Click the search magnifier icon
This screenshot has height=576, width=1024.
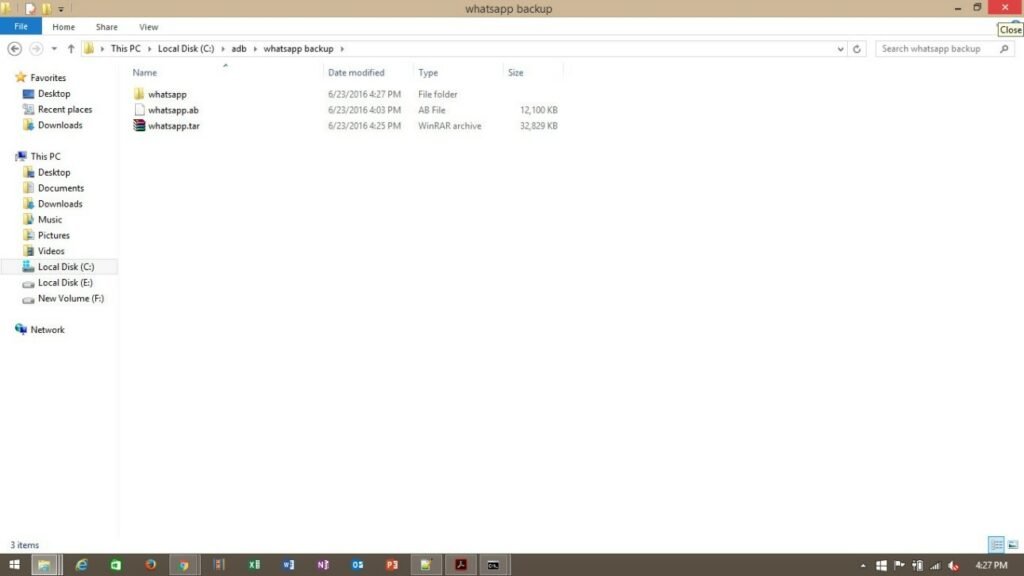1004,49
